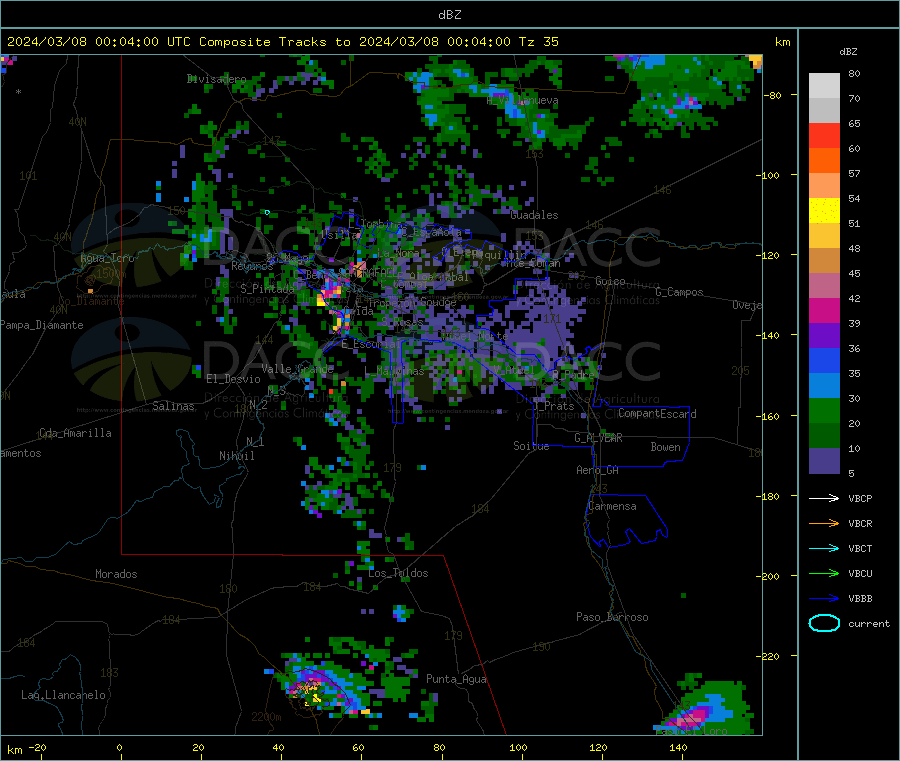Image resolution: width=900 pixels, height=761 pixels.
Task: Pick the dark green 10–20 dBZ swatch
Action: 824,436
